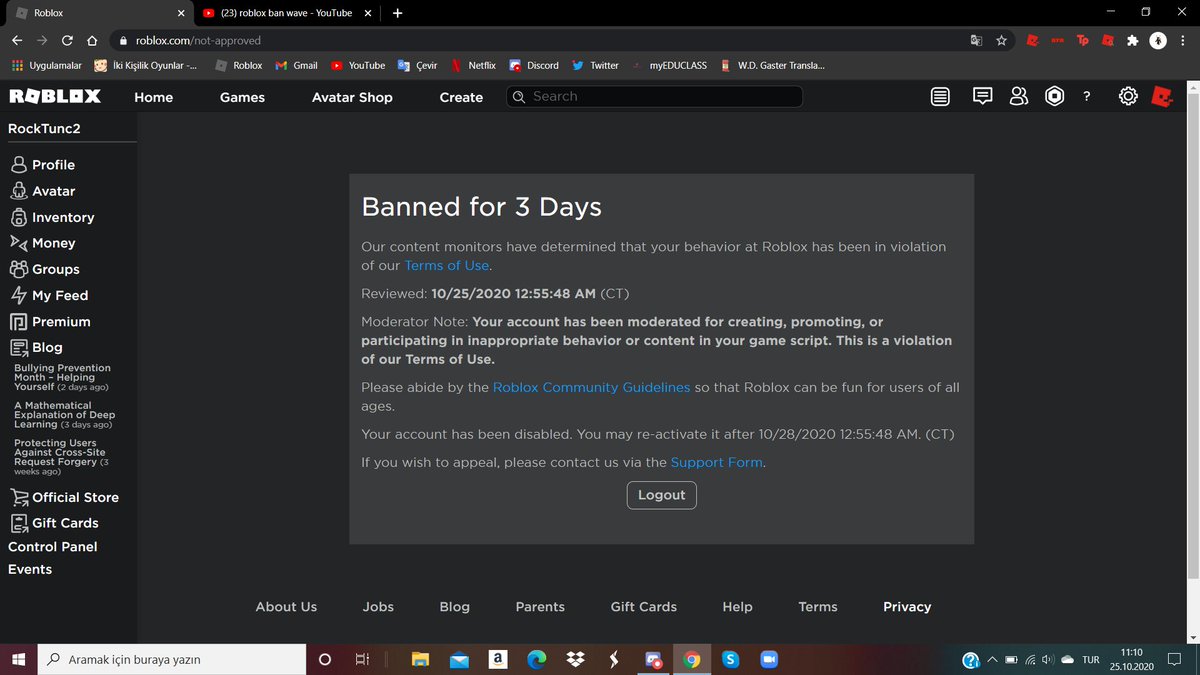The image size is (1200, 675).
Task: Open the Friends icon in Roblox header
Action: tap(1018, 97)
